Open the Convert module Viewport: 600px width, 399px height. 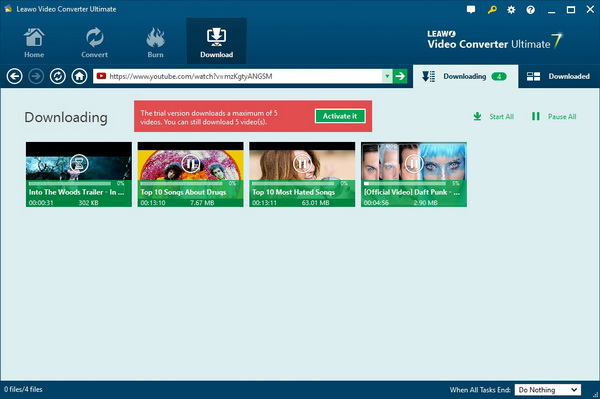(x=94, y=42)
